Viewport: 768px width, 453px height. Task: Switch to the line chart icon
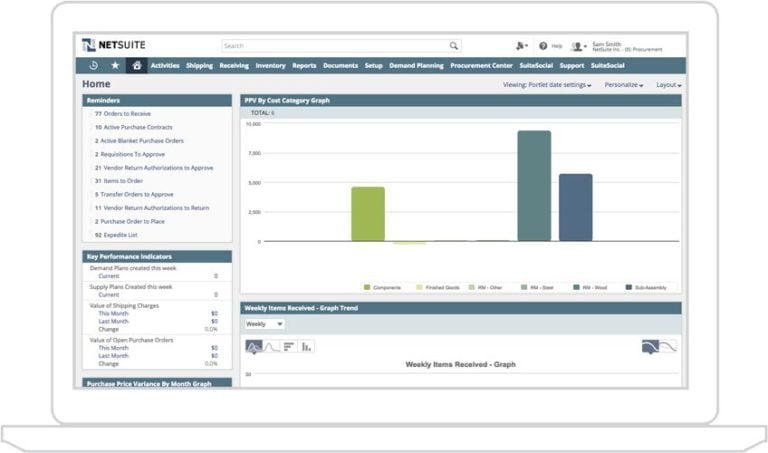pos(272,346)
